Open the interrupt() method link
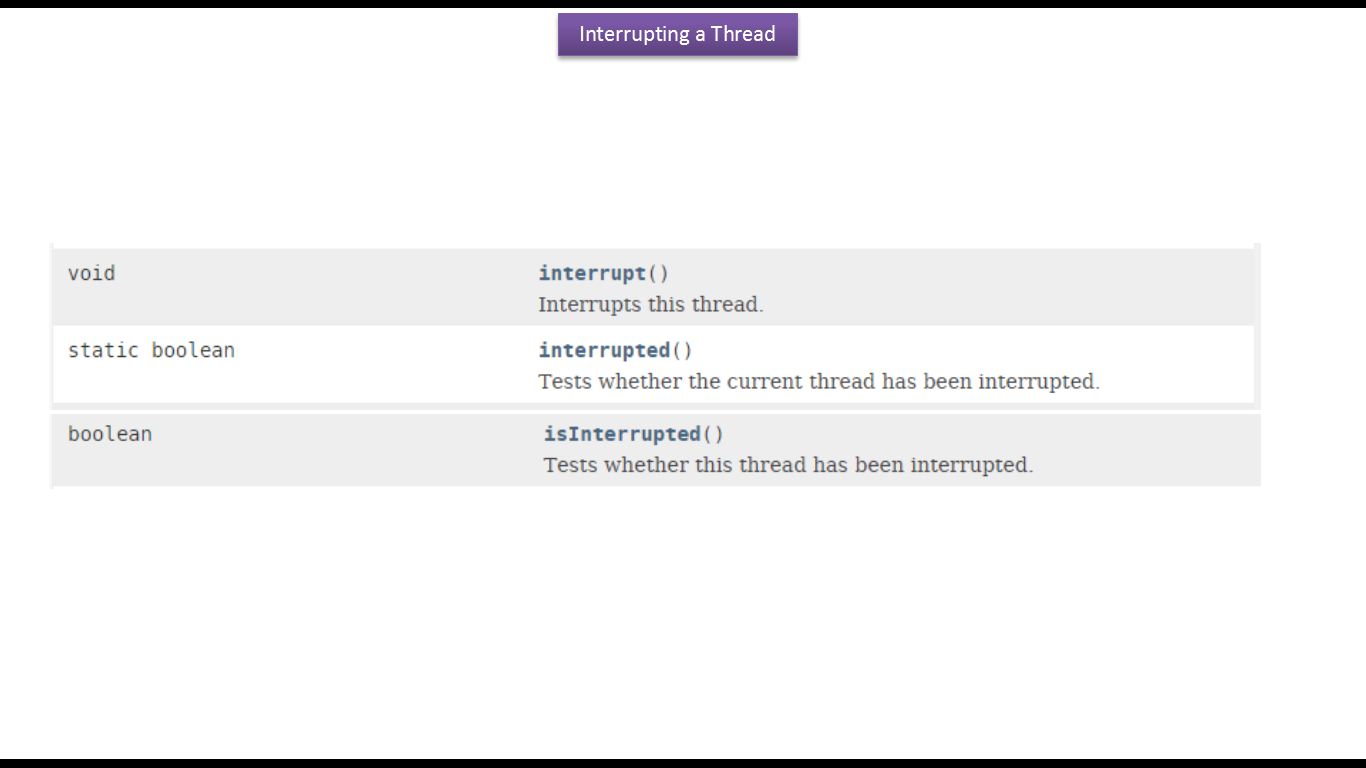The height and width of the screenshot is (768, 1366). pyautogui.click(x=592, y=273)
